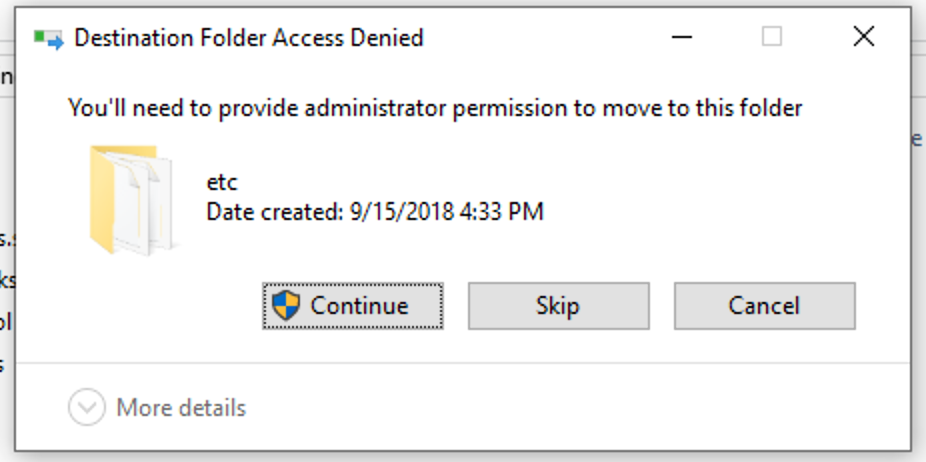Close the Access Denied dialog
Viewport: 926px width, 462px height.
pyautogui.click(x=864, y=37)
